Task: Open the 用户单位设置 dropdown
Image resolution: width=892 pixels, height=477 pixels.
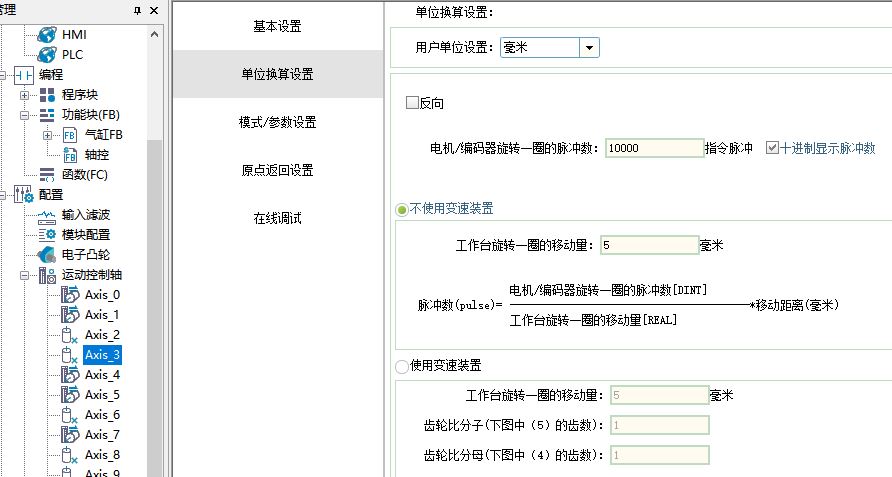Action: (x=589, y=47)
